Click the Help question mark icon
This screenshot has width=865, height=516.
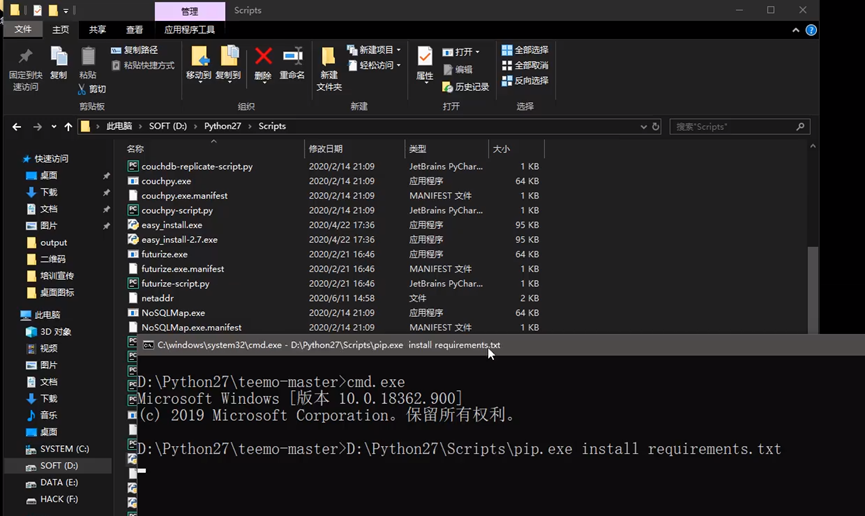pyautogui.click(x=811, y=30)
